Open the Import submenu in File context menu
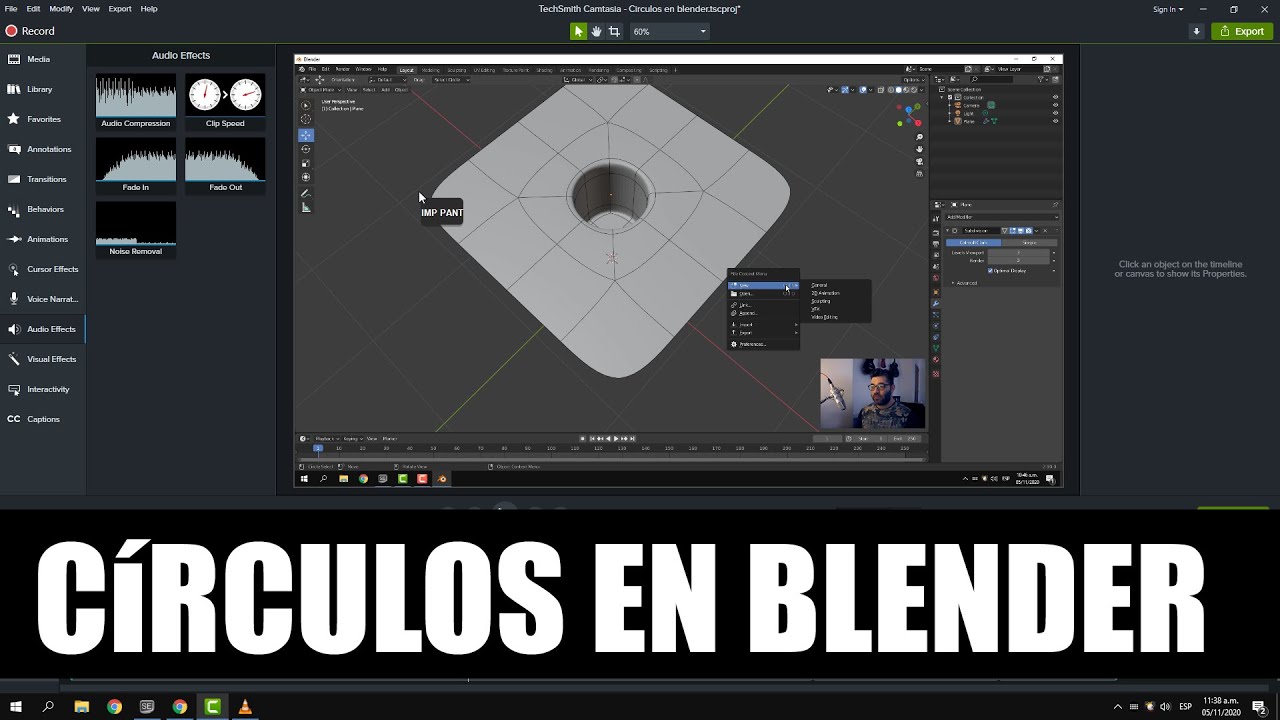1280x720 pixels. tap(764, 325)
